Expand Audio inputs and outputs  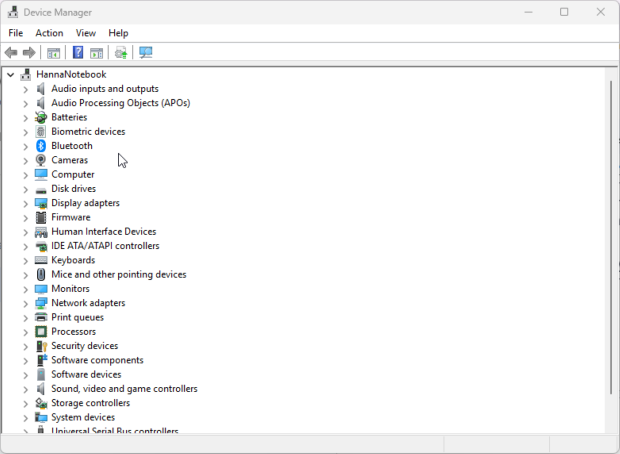tap(26, 89)
